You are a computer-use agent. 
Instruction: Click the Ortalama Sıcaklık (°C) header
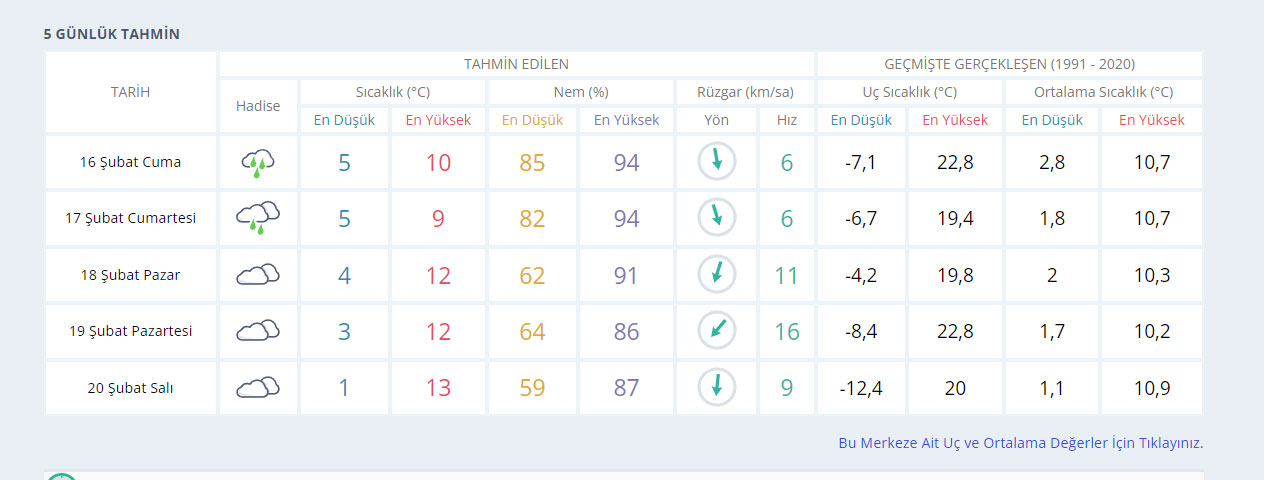click(1103, 92)
